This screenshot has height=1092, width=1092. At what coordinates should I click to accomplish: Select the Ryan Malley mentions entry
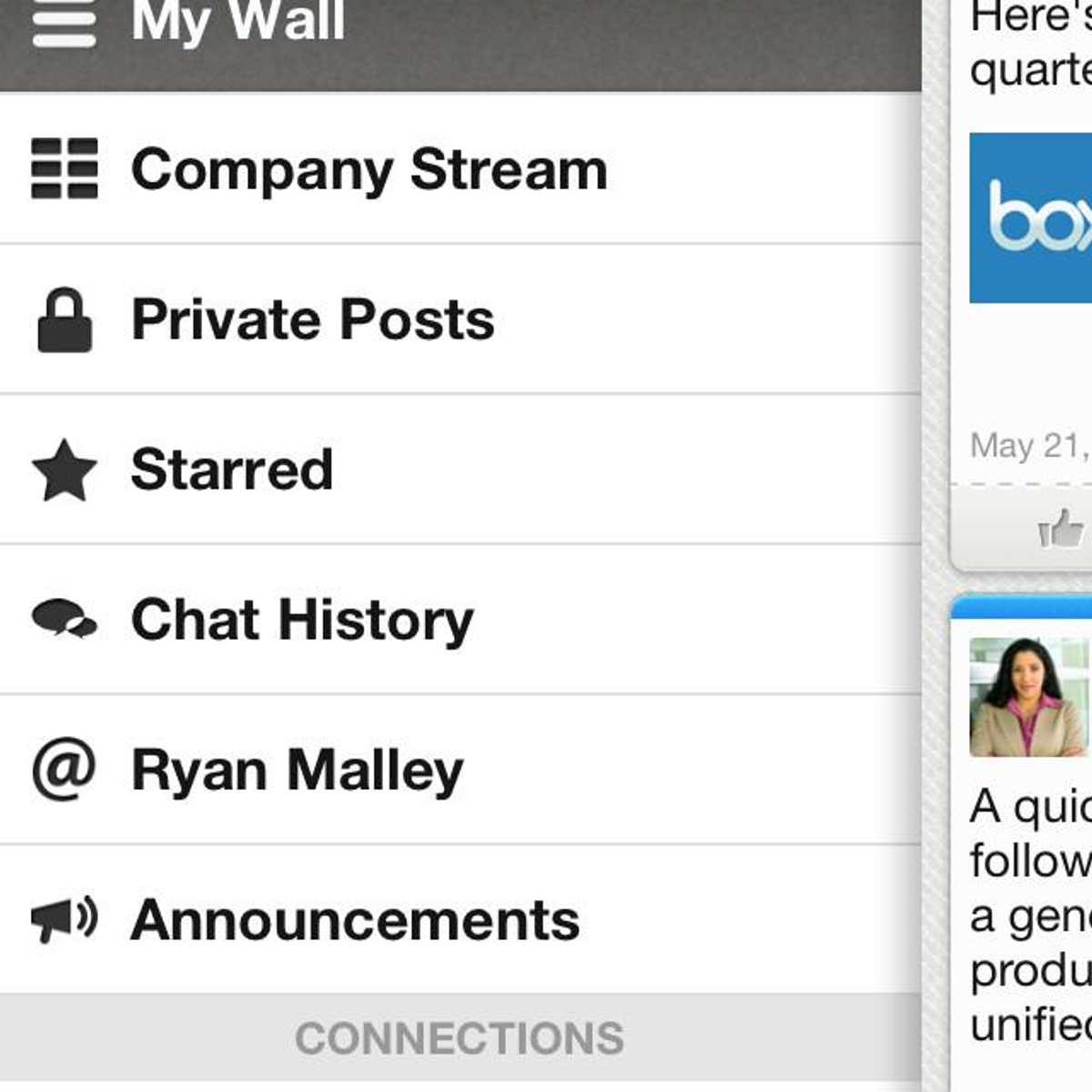coord(460,770)
